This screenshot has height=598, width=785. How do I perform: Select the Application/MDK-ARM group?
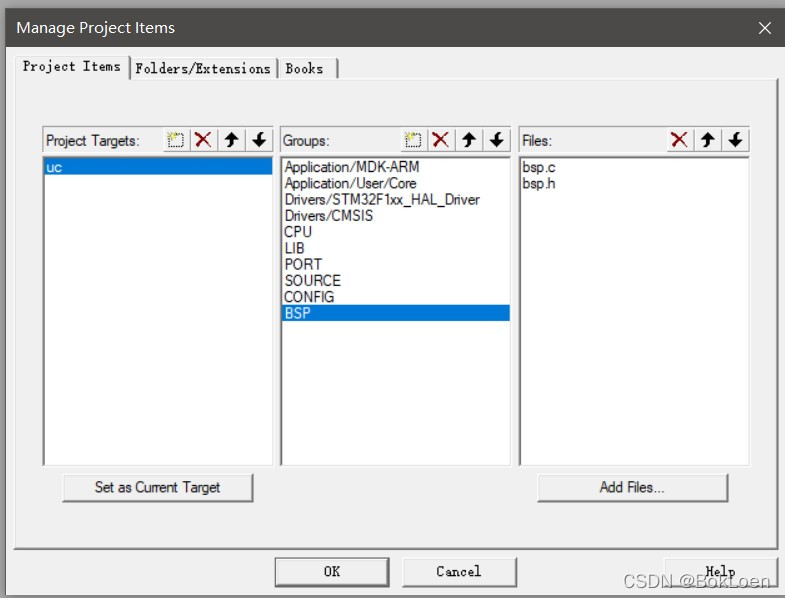tap(396, 167)
